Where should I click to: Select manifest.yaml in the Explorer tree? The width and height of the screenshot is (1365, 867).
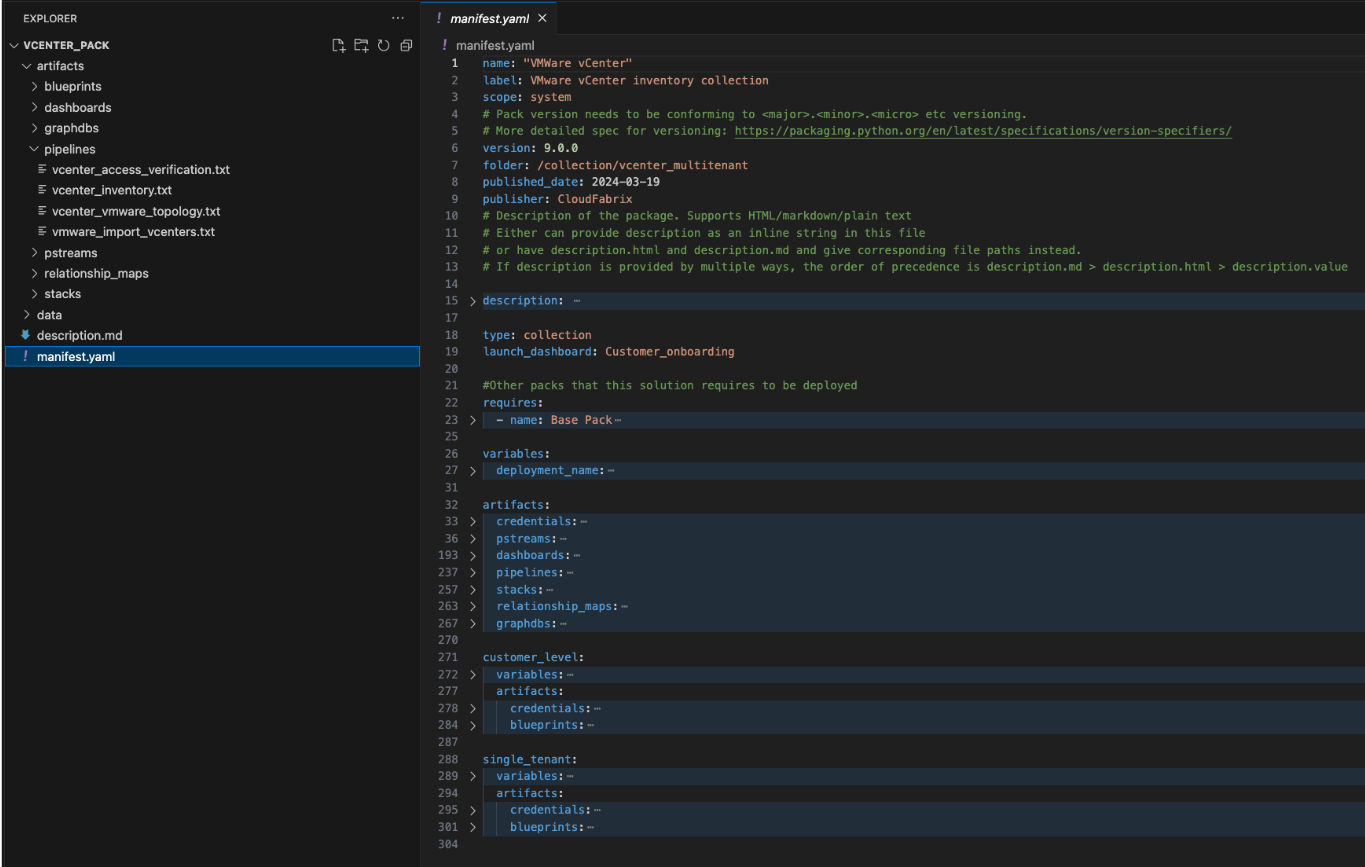(x=76, y=357)
